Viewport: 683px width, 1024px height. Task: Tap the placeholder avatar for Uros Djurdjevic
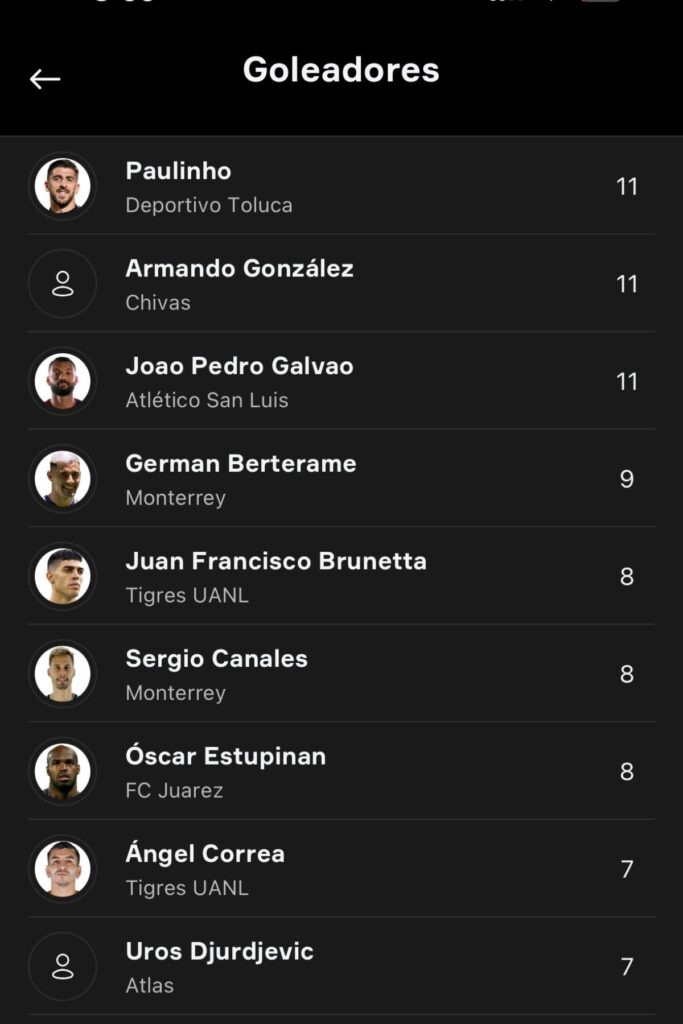pos(63,966)
